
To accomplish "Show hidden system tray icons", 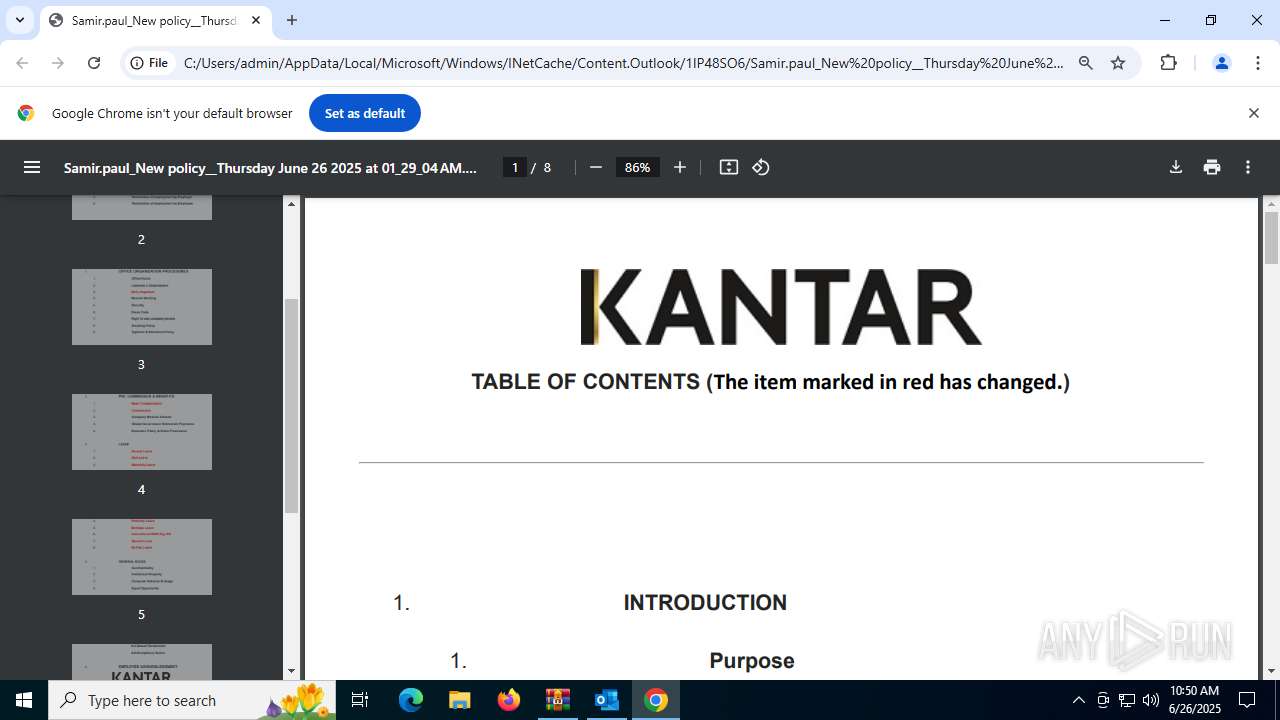I will [x=1078, y=700].
